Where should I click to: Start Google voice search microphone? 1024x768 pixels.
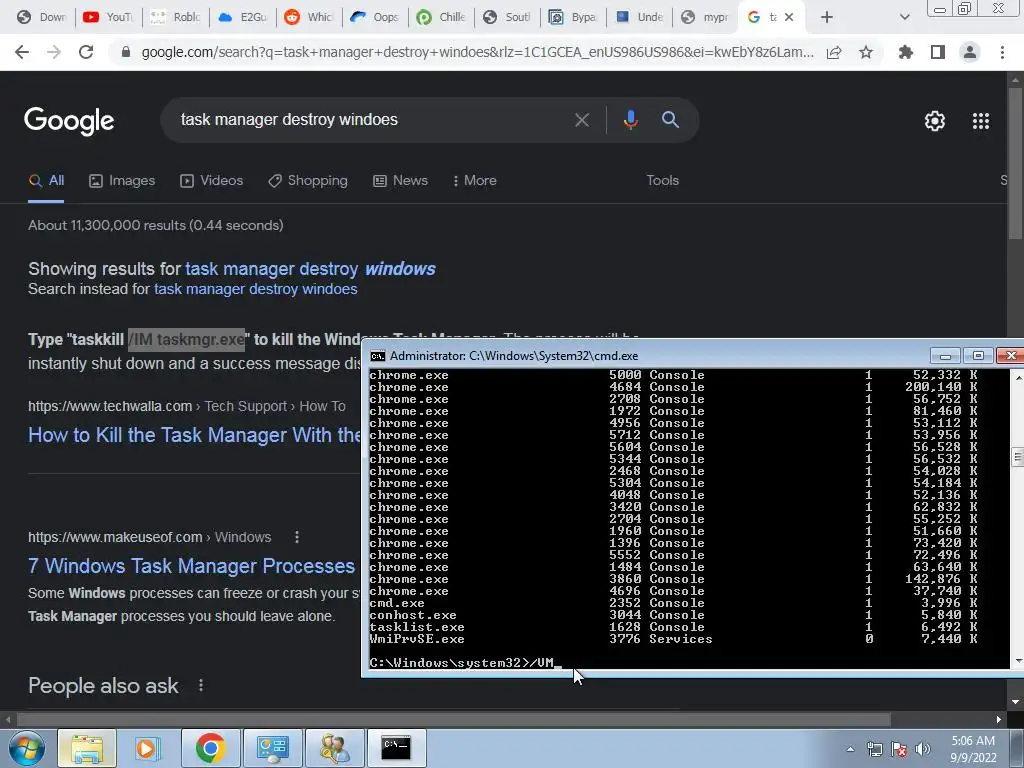tap(630, 120)
